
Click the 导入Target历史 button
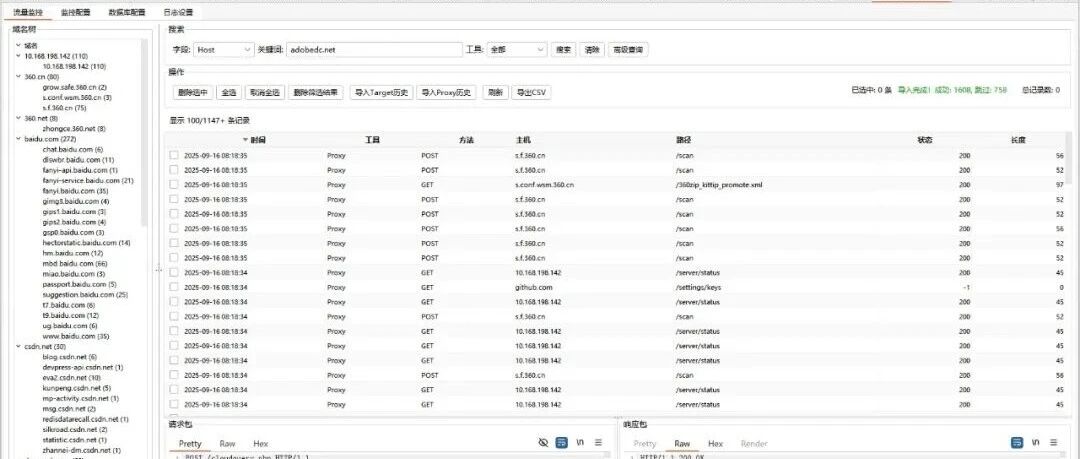[381, 92]
